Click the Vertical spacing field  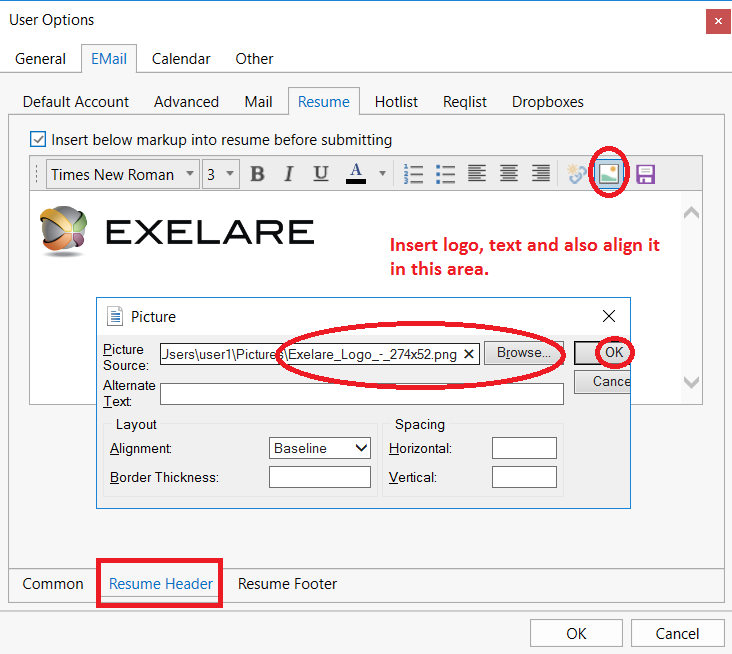point(524,477)
